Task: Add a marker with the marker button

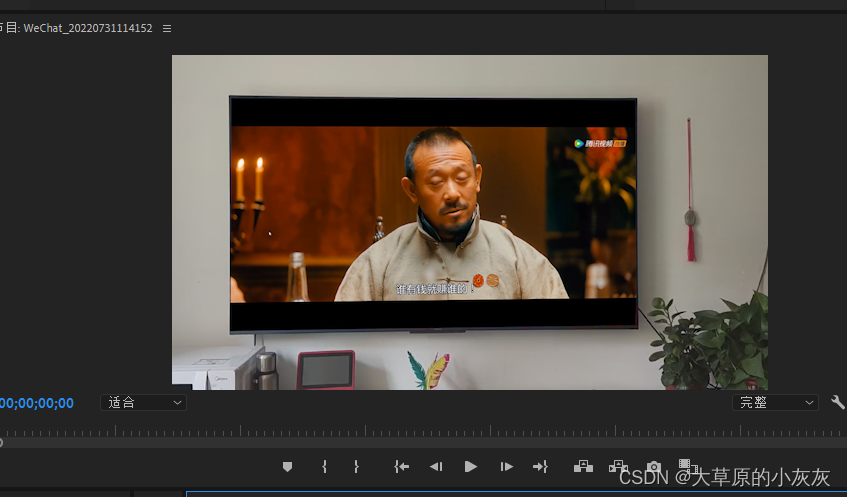Action: 287,467
